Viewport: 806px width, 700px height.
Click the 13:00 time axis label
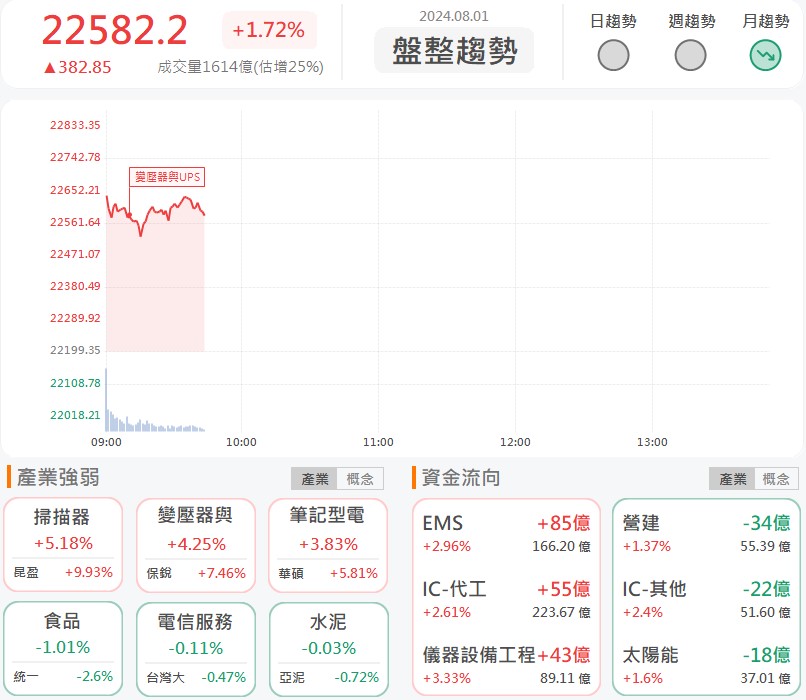[652, 442]
